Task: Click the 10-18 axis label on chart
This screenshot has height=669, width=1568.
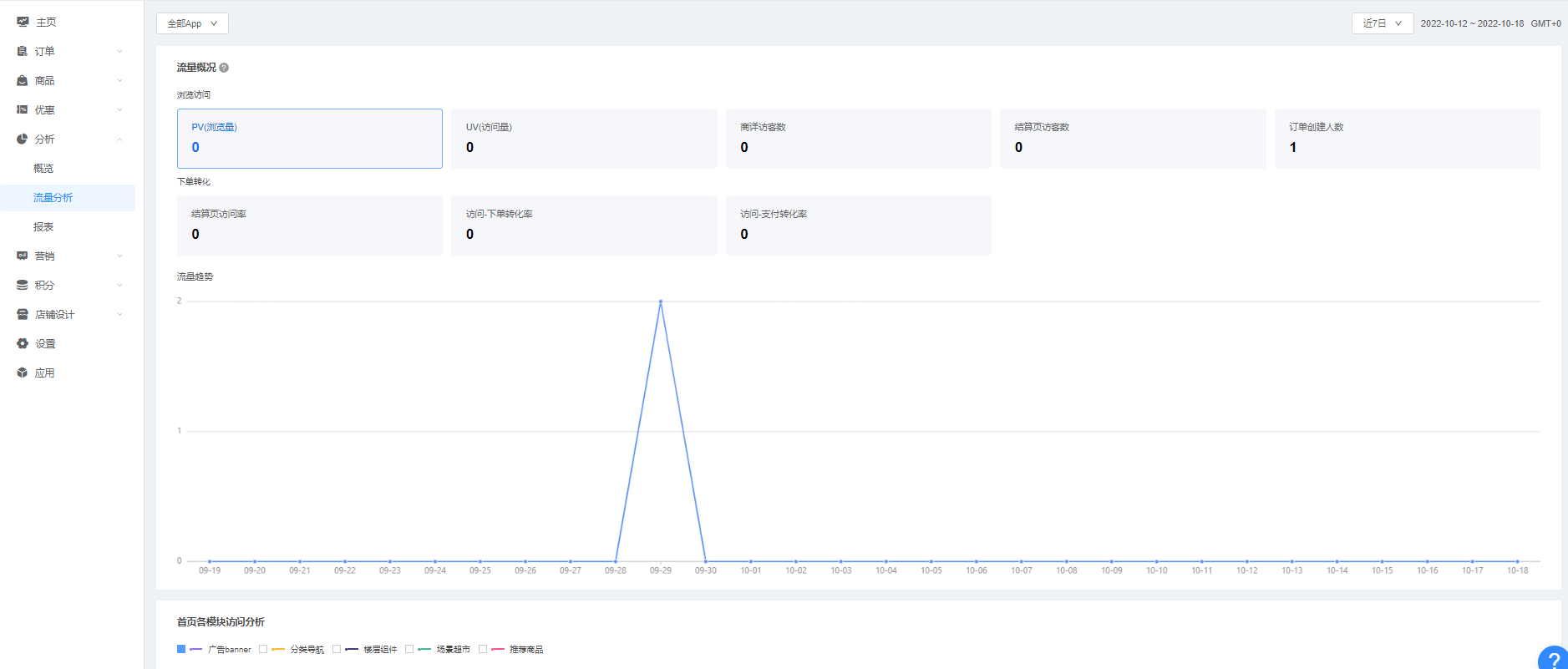Action: tap(1517, 570)
